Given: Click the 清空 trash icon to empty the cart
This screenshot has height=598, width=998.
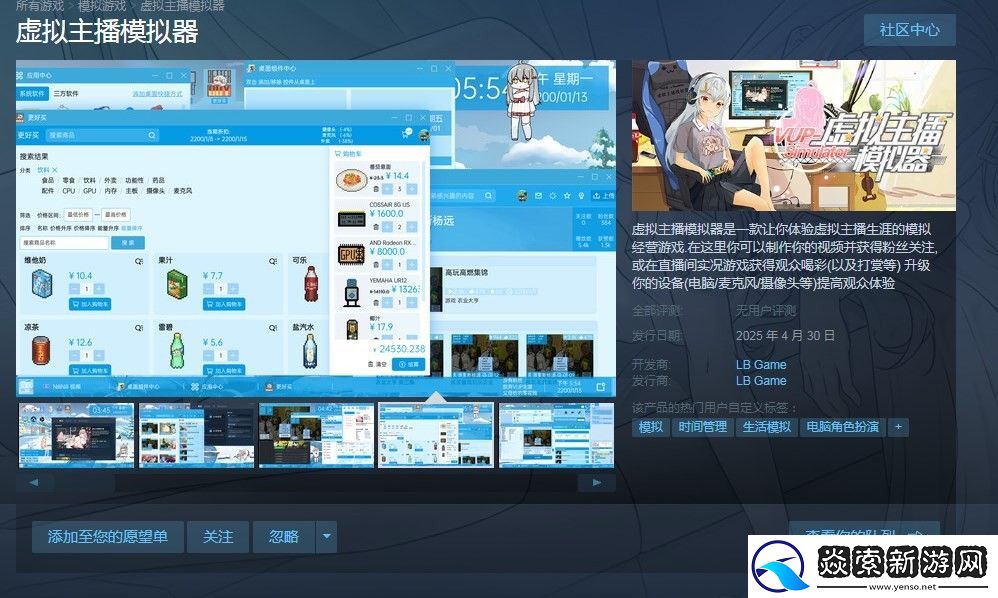Looking at the screenshot, I should pos(371,364).
